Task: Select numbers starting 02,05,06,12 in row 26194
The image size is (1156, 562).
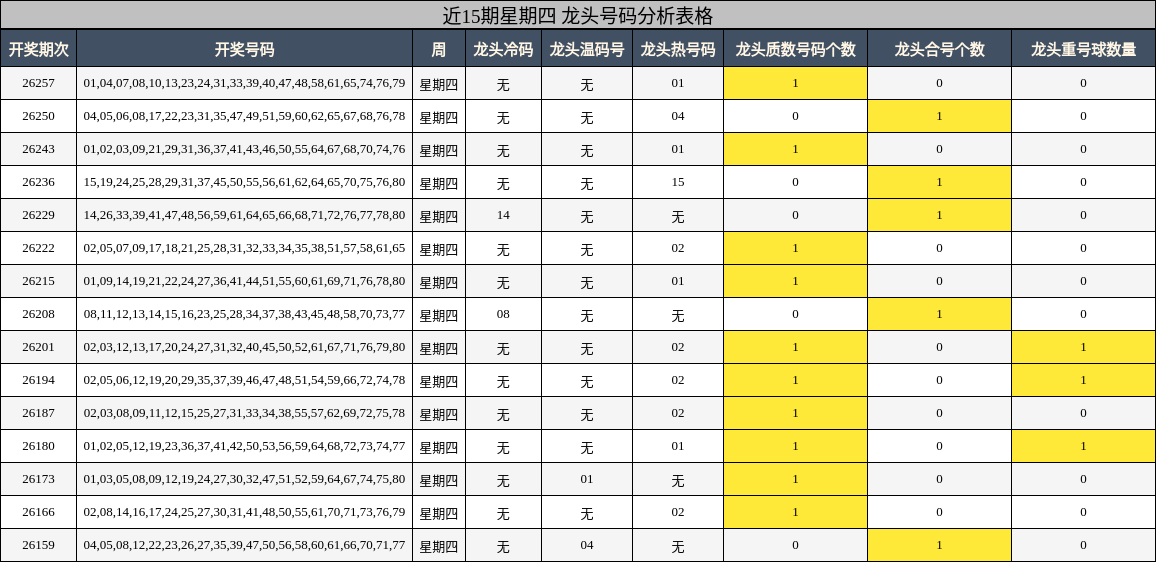Action: pyautogui.click(x=244, y=381)
